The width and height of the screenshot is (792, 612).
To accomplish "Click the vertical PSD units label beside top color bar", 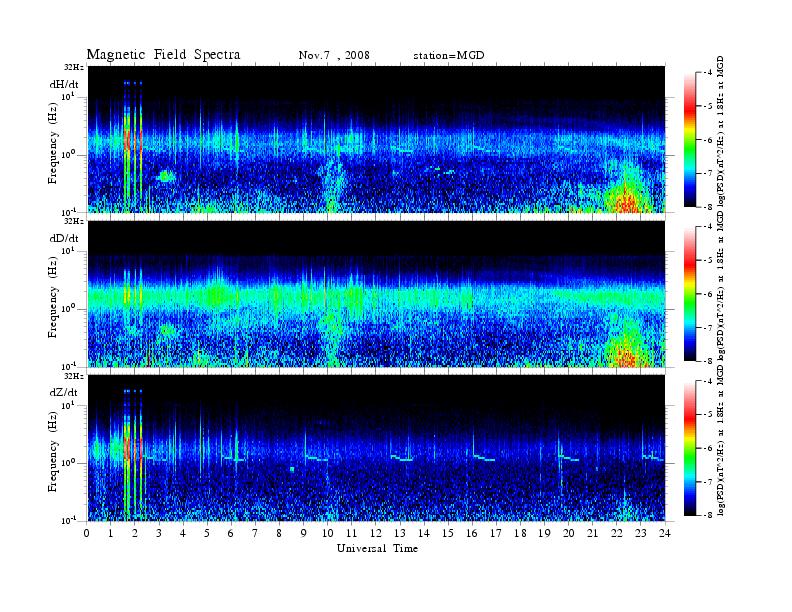I will pos(721,133).
